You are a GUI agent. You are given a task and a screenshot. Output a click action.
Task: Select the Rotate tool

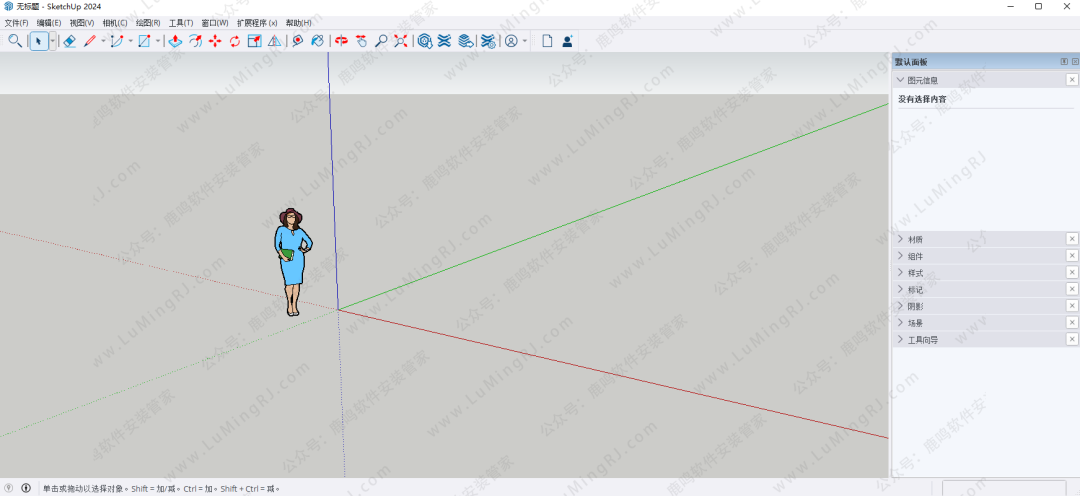tap(234, 41)
